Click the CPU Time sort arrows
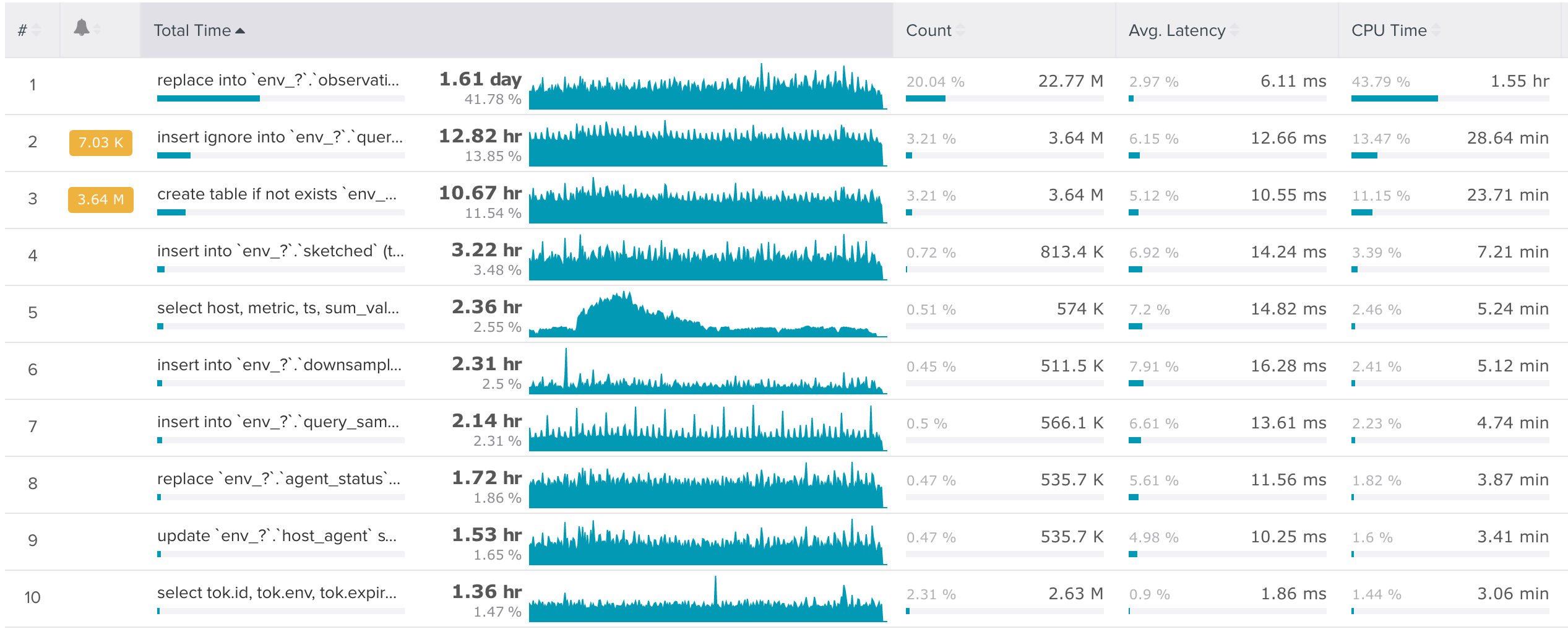1568x629 pixels. (1436, 30)
